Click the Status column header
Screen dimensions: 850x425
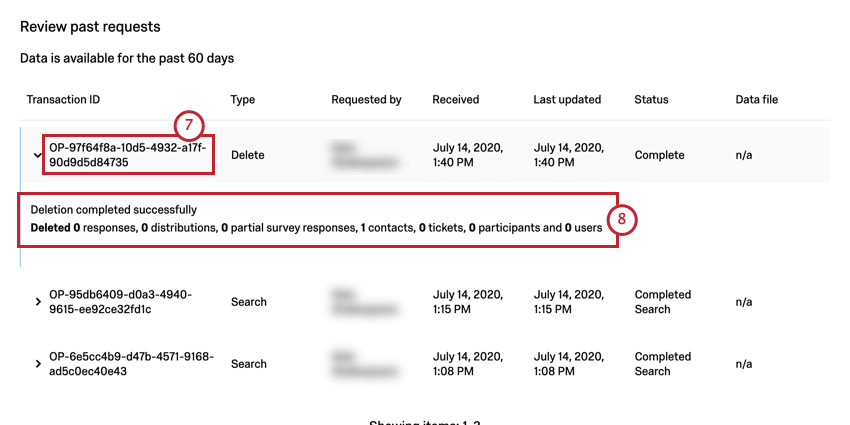click(x=651, y=100)
